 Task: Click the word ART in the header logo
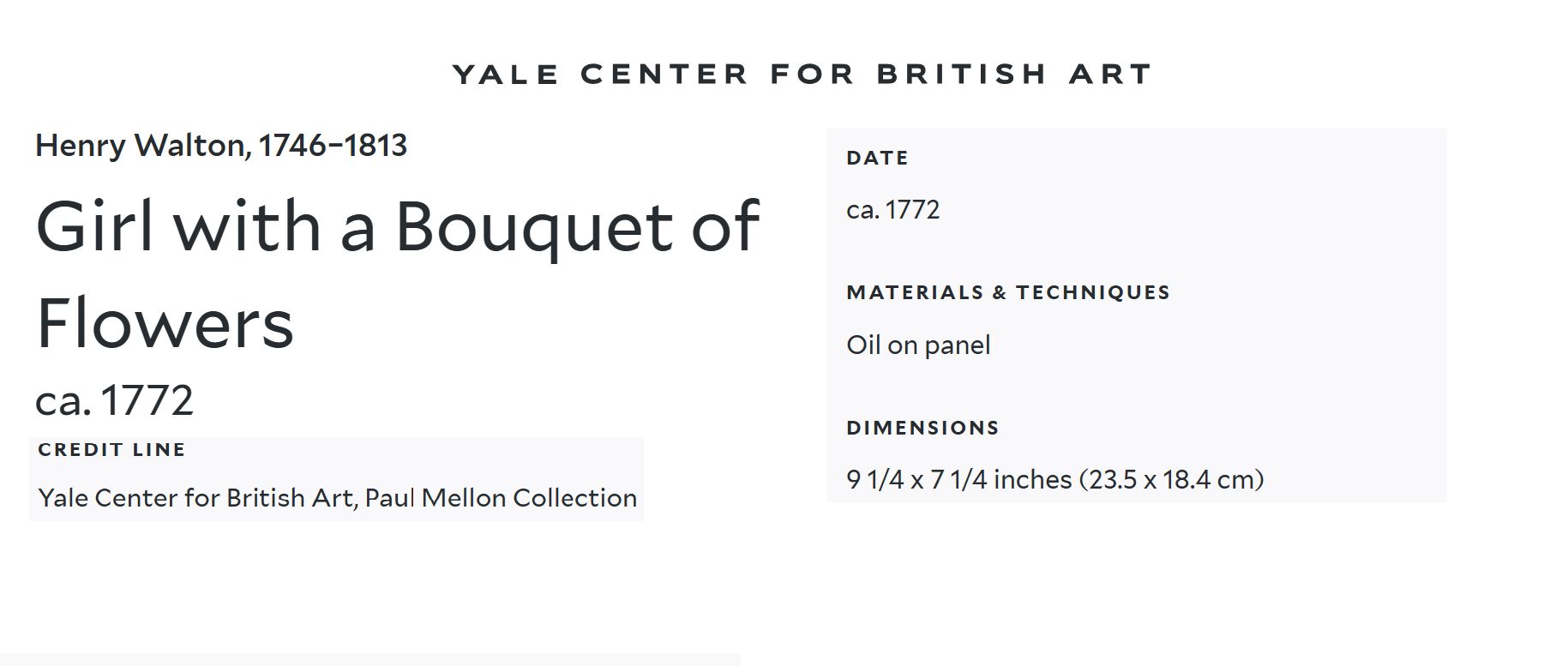tap(1110, 75)
